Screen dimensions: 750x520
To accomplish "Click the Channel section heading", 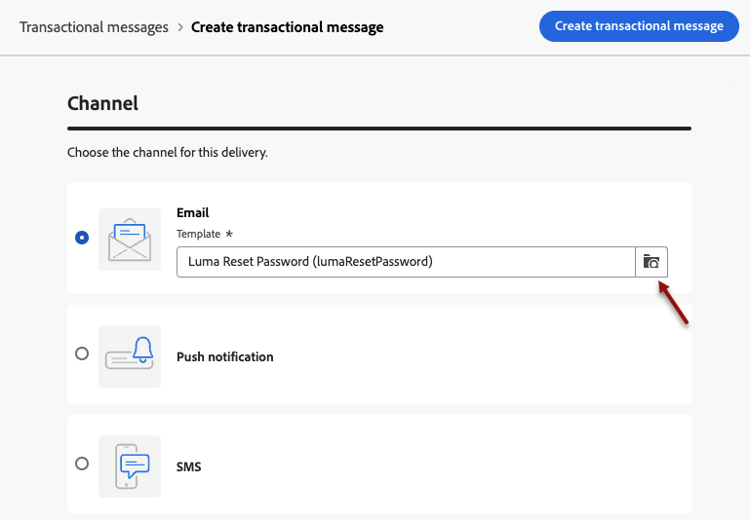I will pyautogui.click(x=102, y=103).
